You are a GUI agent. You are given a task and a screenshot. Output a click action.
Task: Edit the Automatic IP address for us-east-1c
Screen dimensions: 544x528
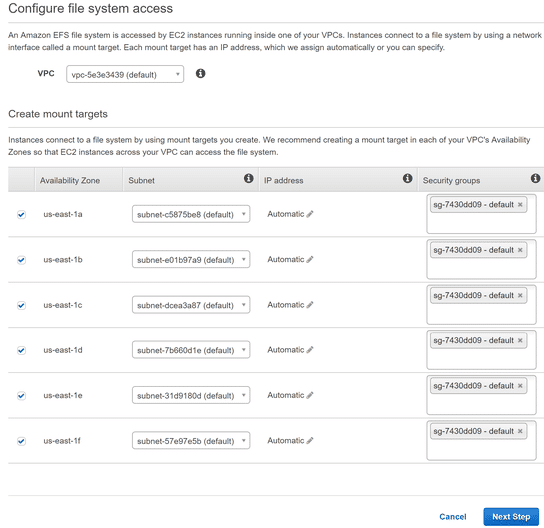click(x=310, y=305)
